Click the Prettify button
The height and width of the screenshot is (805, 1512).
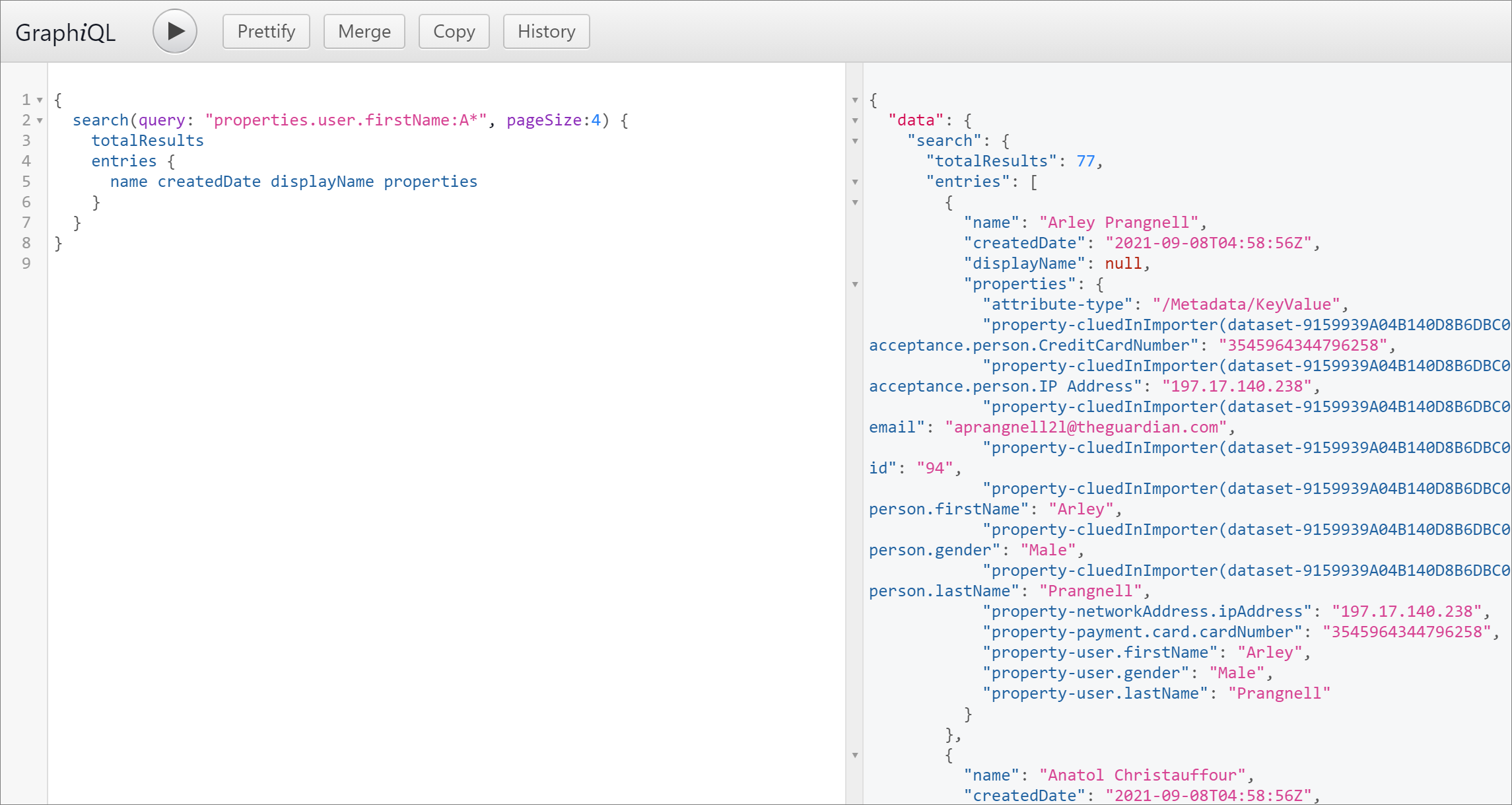[x=266, y=32]
